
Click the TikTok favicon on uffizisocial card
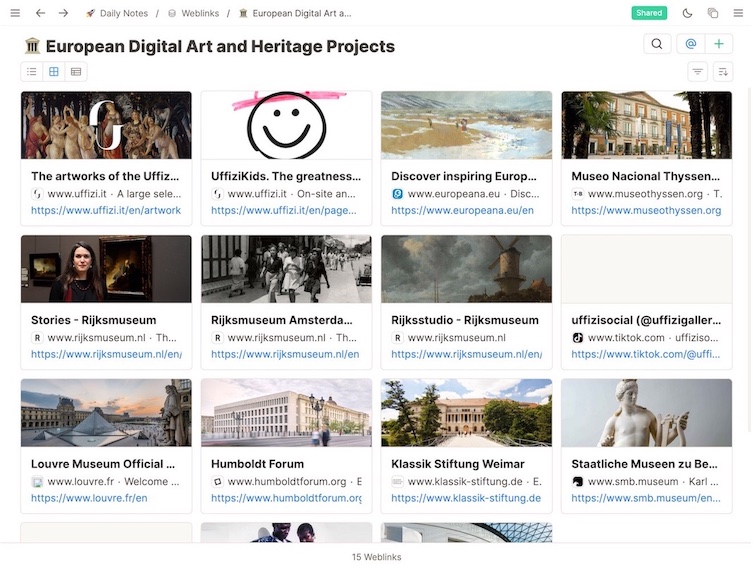578,338
